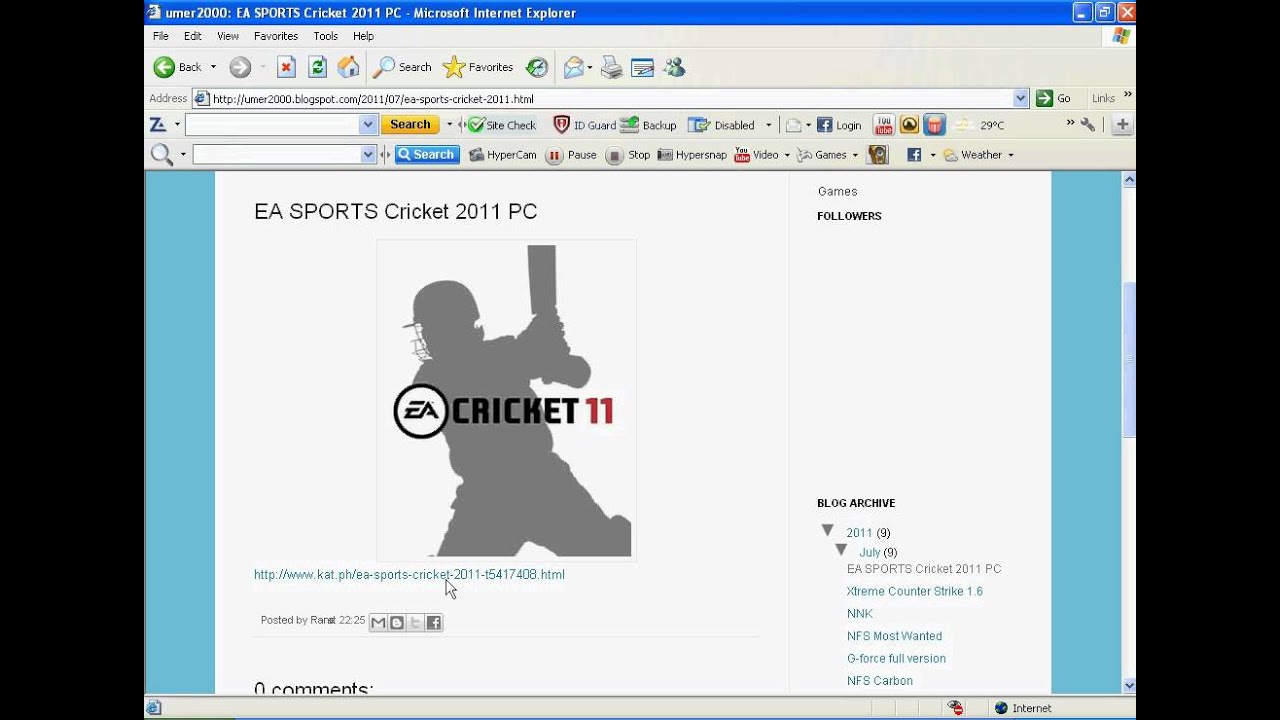Share post with BlogThis icon

click(397, 622)
